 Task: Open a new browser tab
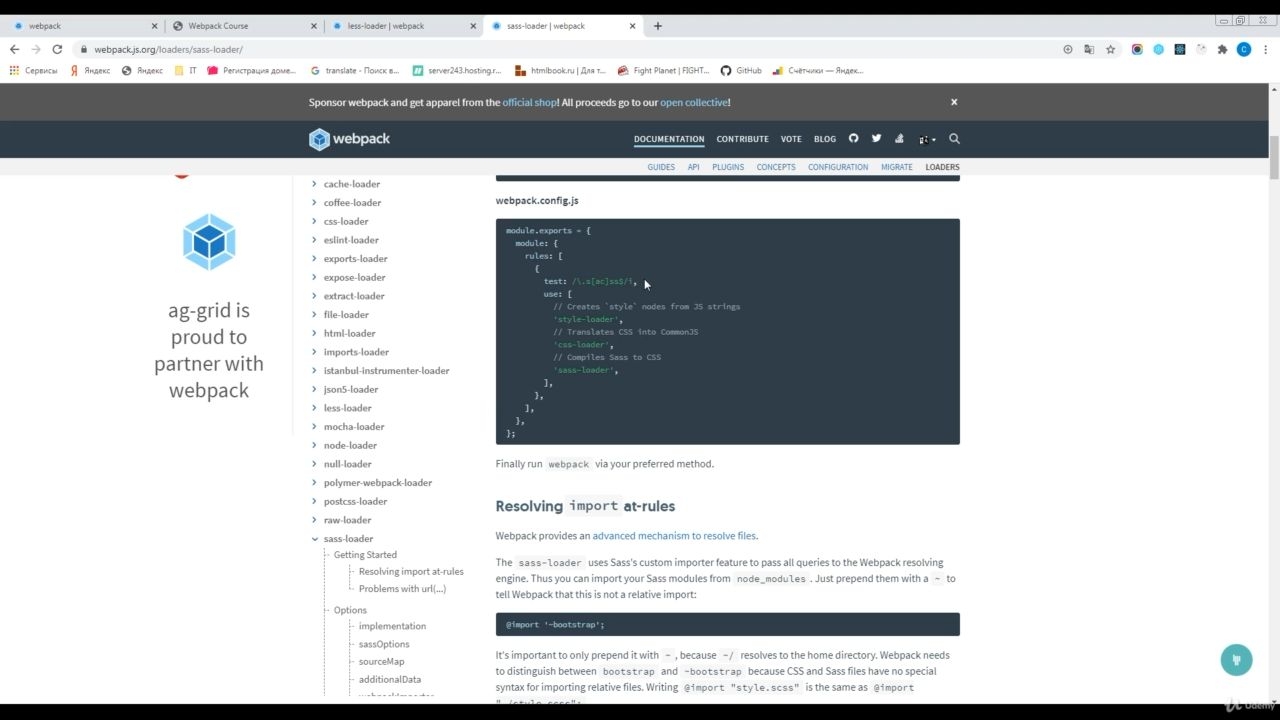[x=657, y=26]
